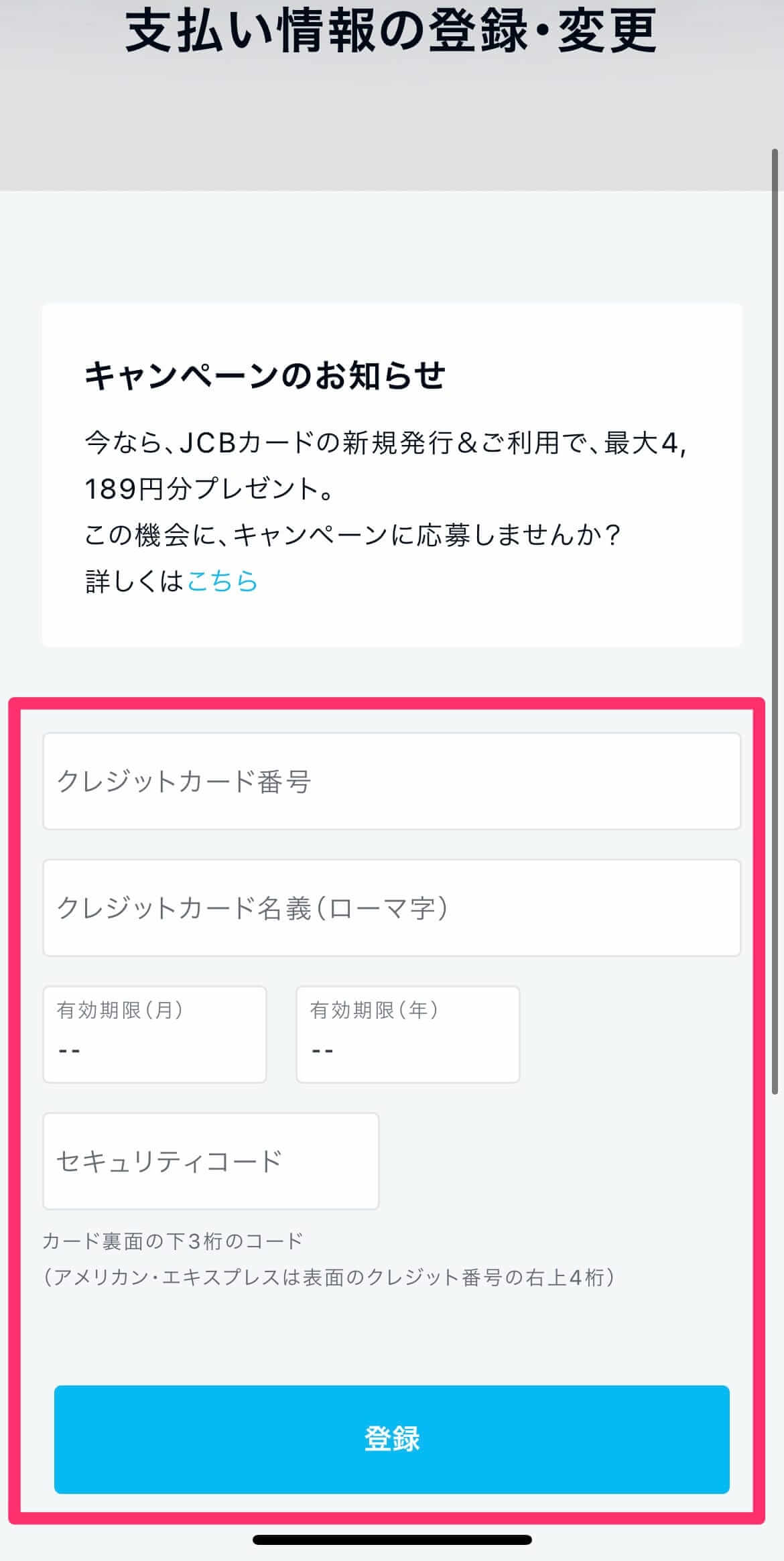Viewport: 784px width, 1561px height.
Task: Tap the -- placeholder in the year selector
Action: pyautogui.click(x=322, y=1050)
